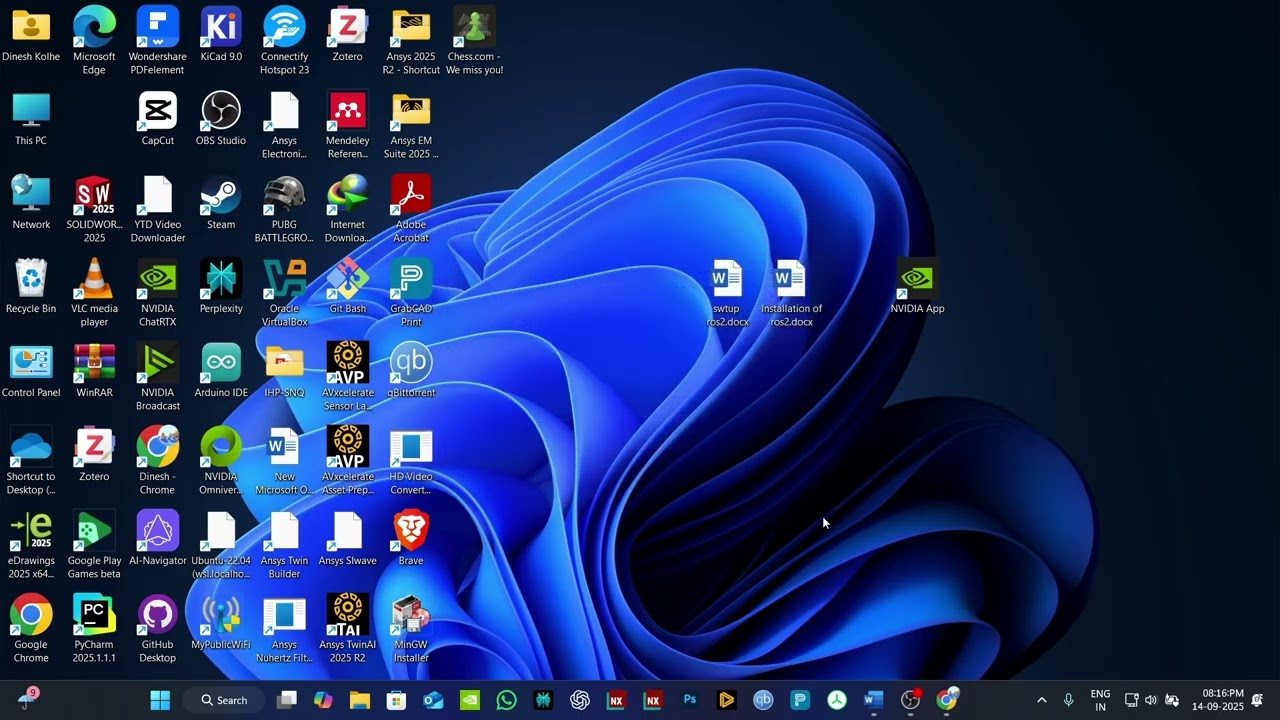
Task: Select the Git Bash desktop shortcut
Action: tap(347, 288)
